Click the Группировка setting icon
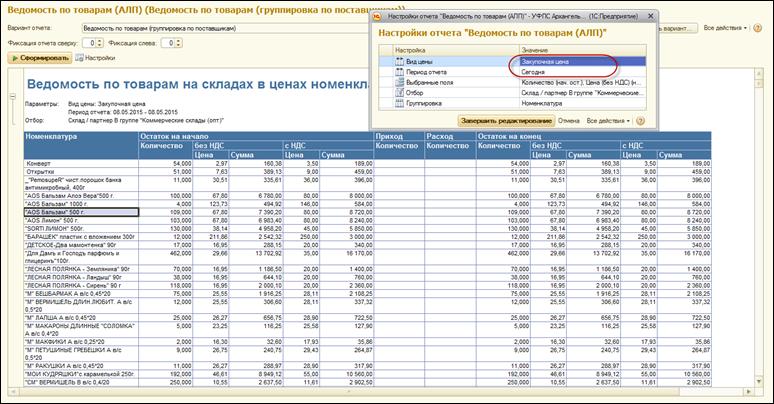 (x=399, y=103)
